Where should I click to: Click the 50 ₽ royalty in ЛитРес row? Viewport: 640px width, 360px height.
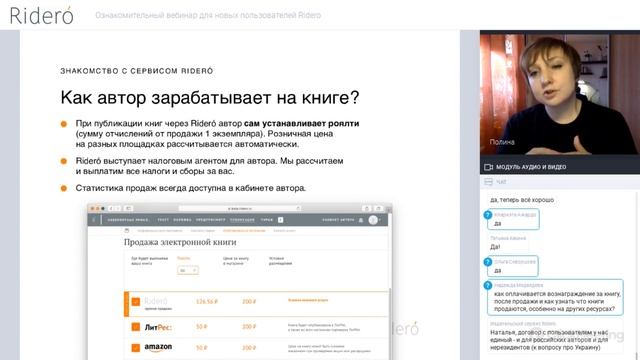pyautogui.click(x=202, y=327)
